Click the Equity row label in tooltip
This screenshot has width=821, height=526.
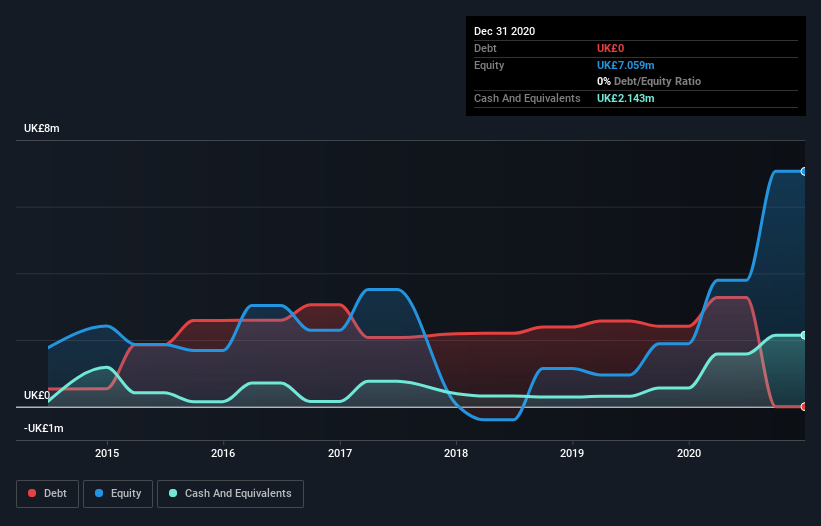click(x=489, y=65)
